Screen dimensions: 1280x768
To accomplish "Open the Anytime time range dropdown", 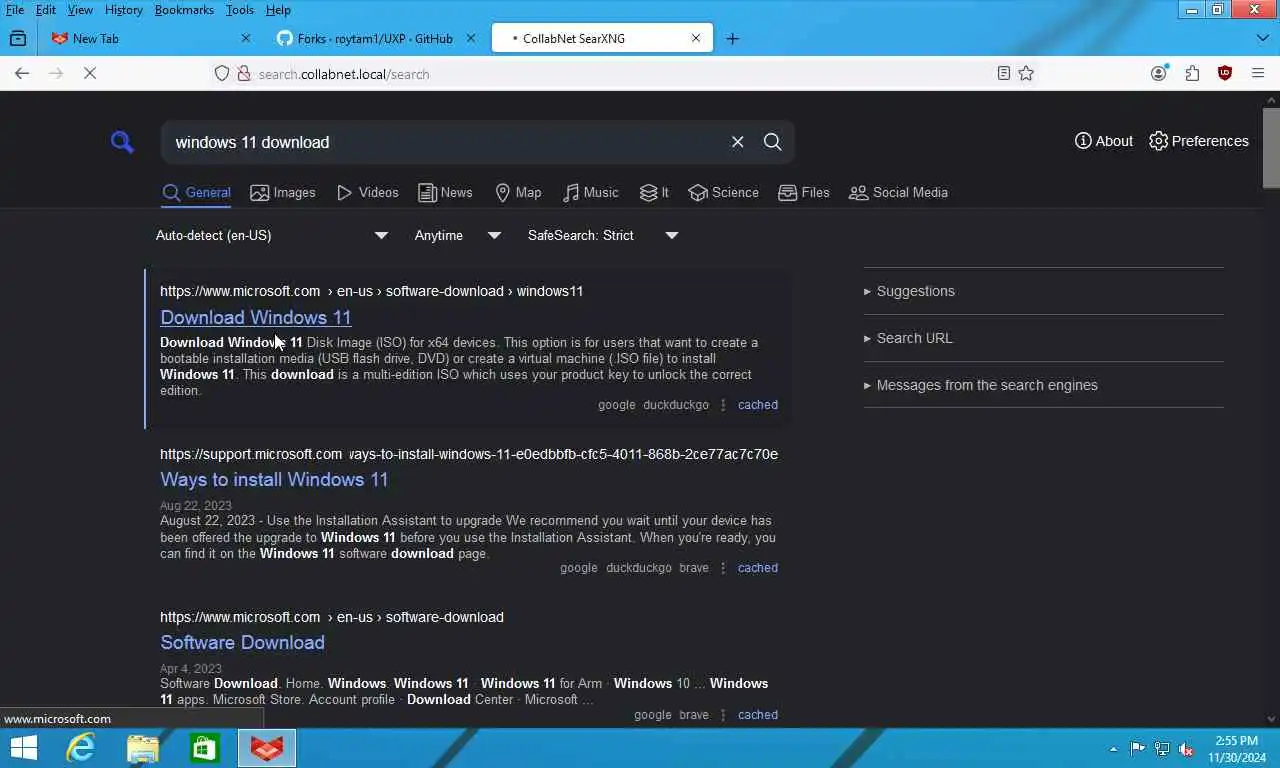I will coord(457,235).
